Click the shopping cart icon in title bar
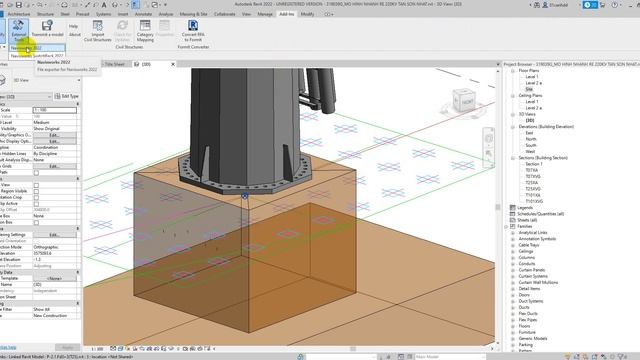Screen dimensions: 640x360 602,5
